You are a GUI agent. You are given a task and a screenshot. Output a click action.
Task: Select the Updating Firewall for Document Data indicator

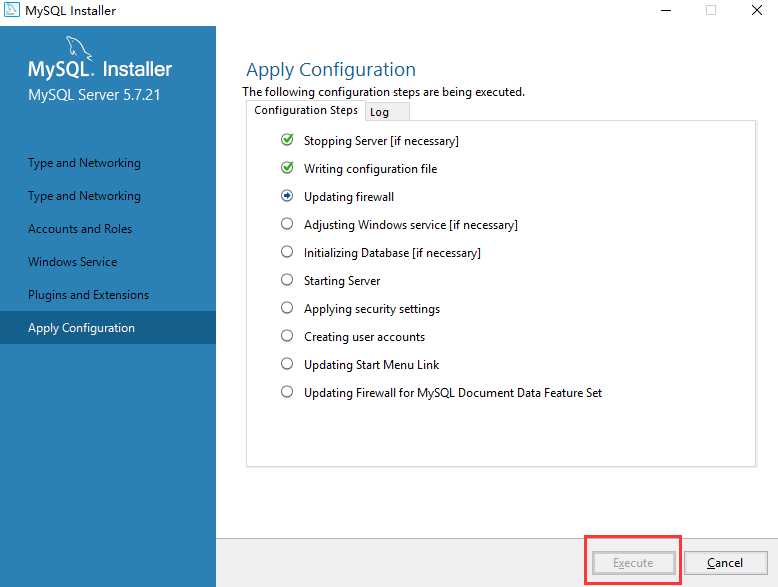287,392
